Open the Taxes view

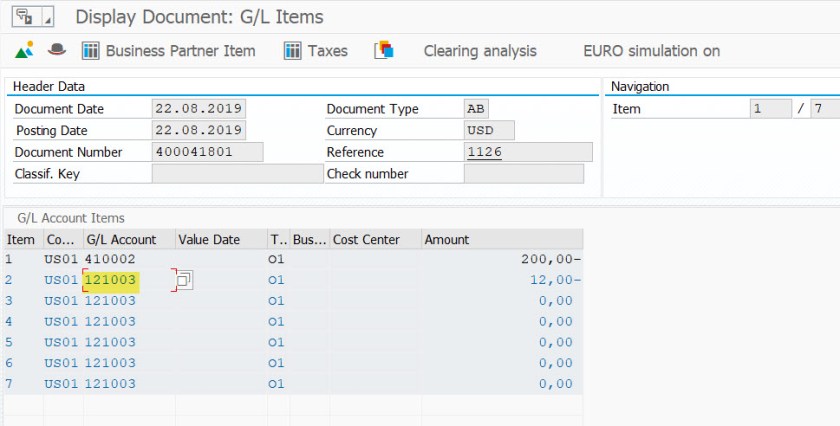click(316, 50)
